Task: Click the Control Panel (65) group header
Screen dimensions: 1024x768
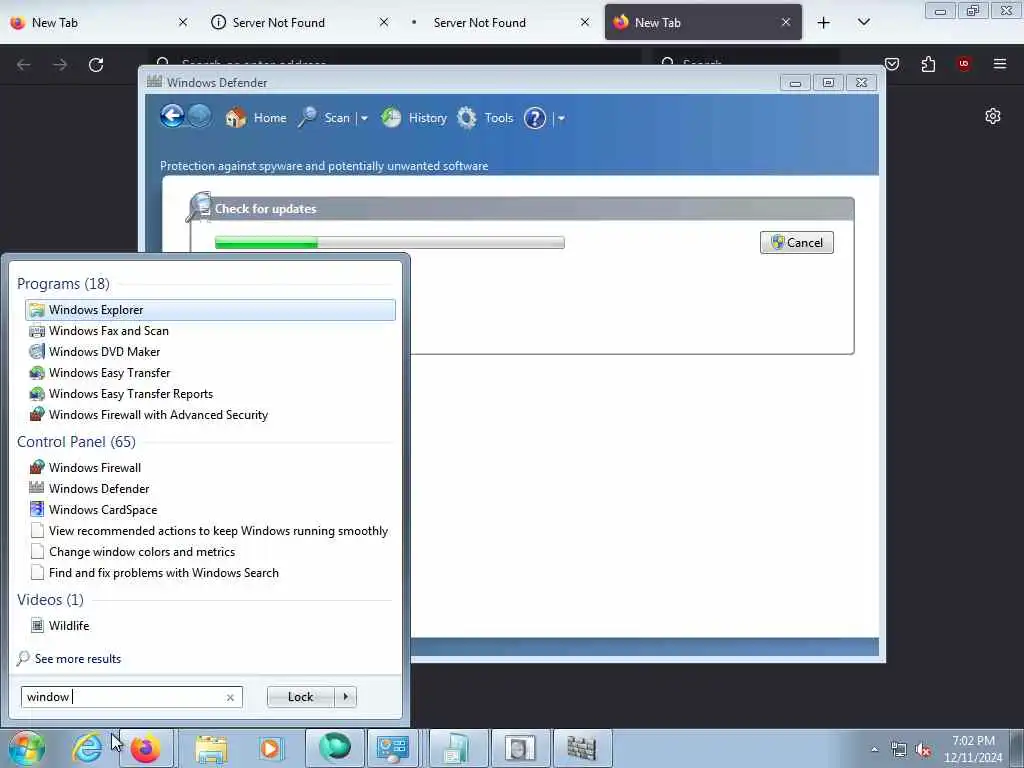Action: (x=76, y=441)
